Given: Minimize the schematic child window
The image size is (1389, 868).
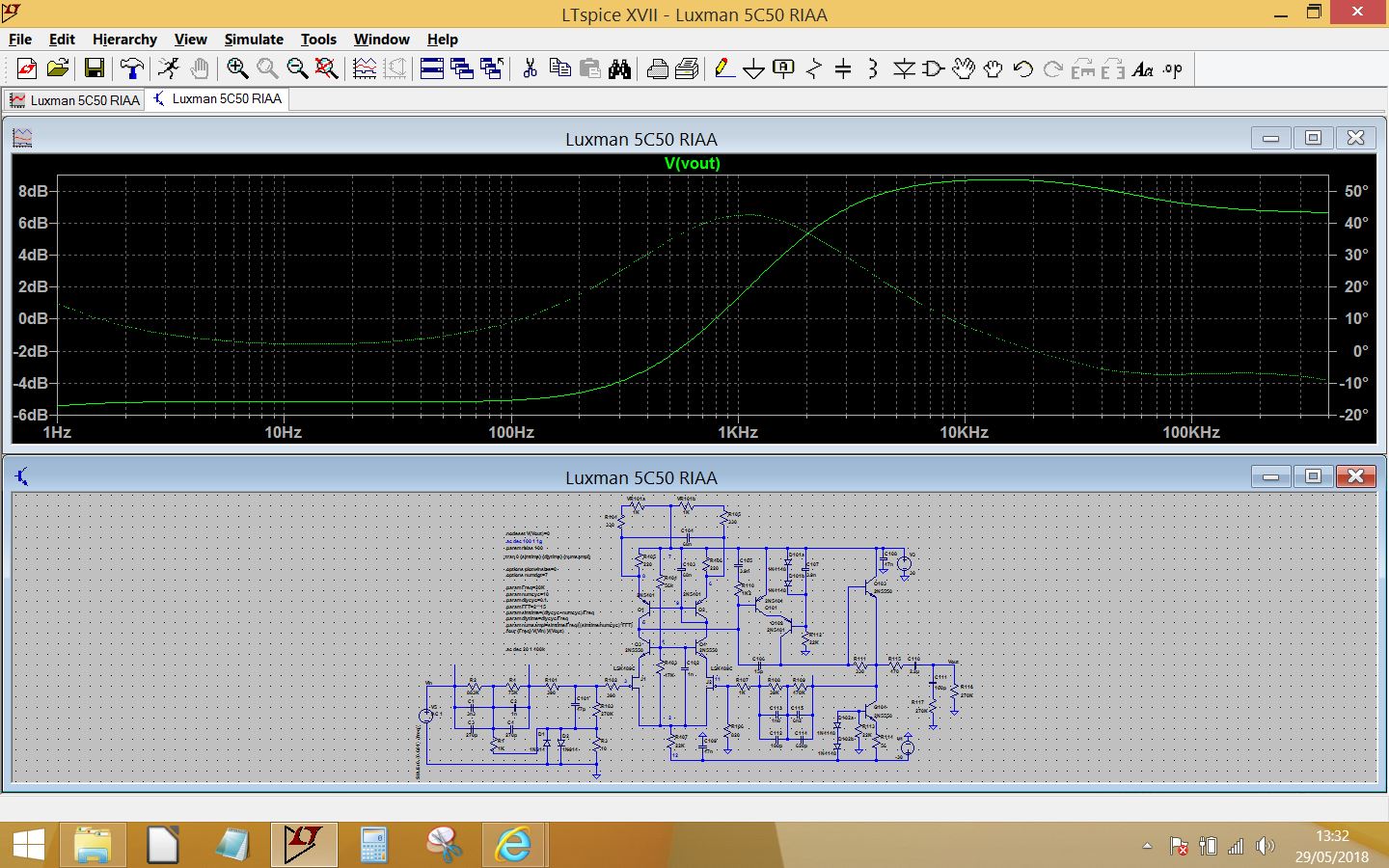Looking at the screenshot, I should (x=1270, y=476).
